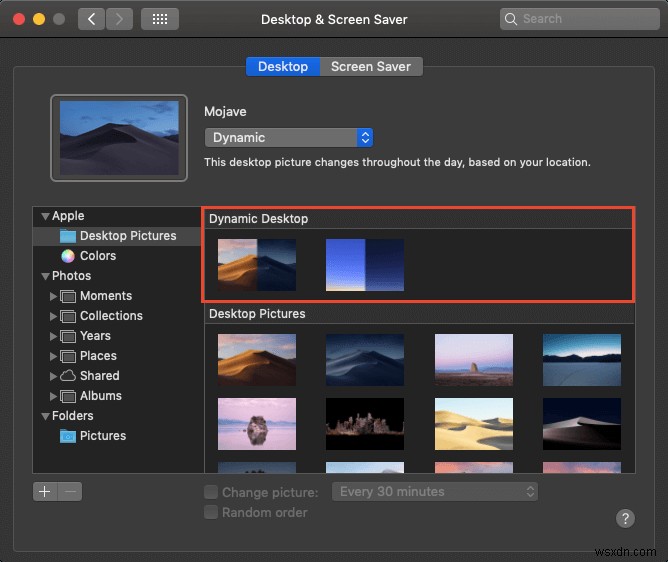This screenshot has height=562, width=668.
Task: Collapse the Apple section triangle
Action: click(44, 216)
